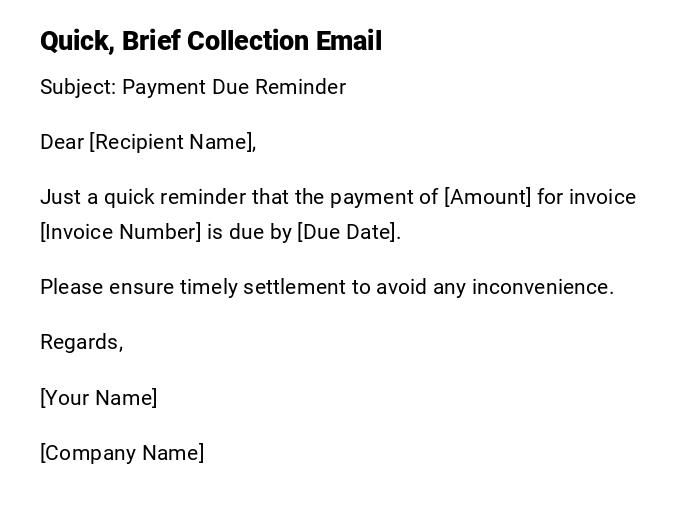Select the [Amount] placeholder
Screen dimensions: 700x515
[x=488, y=197]
